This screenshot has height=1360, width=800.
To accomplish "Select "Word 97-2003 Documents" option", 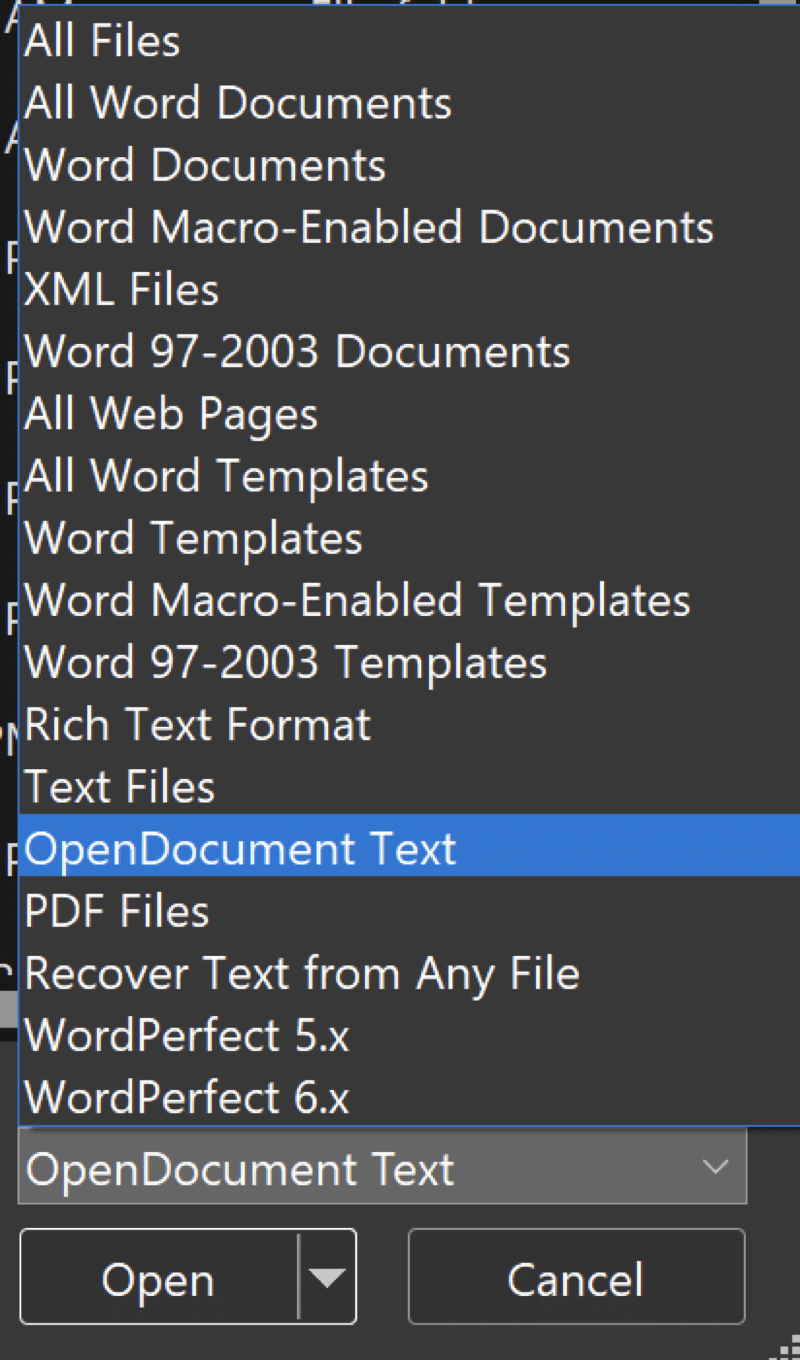I will pyautogui.click(x=297, y=351).
